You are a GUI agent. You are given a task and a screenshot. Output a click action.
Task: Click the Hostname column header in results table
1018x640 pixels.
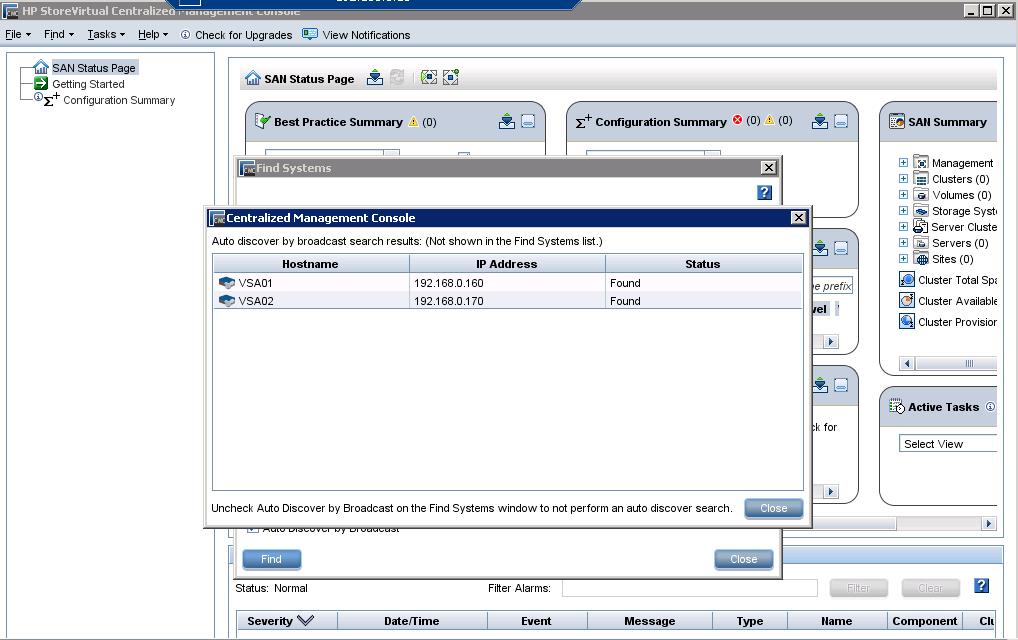pos(310,264)
